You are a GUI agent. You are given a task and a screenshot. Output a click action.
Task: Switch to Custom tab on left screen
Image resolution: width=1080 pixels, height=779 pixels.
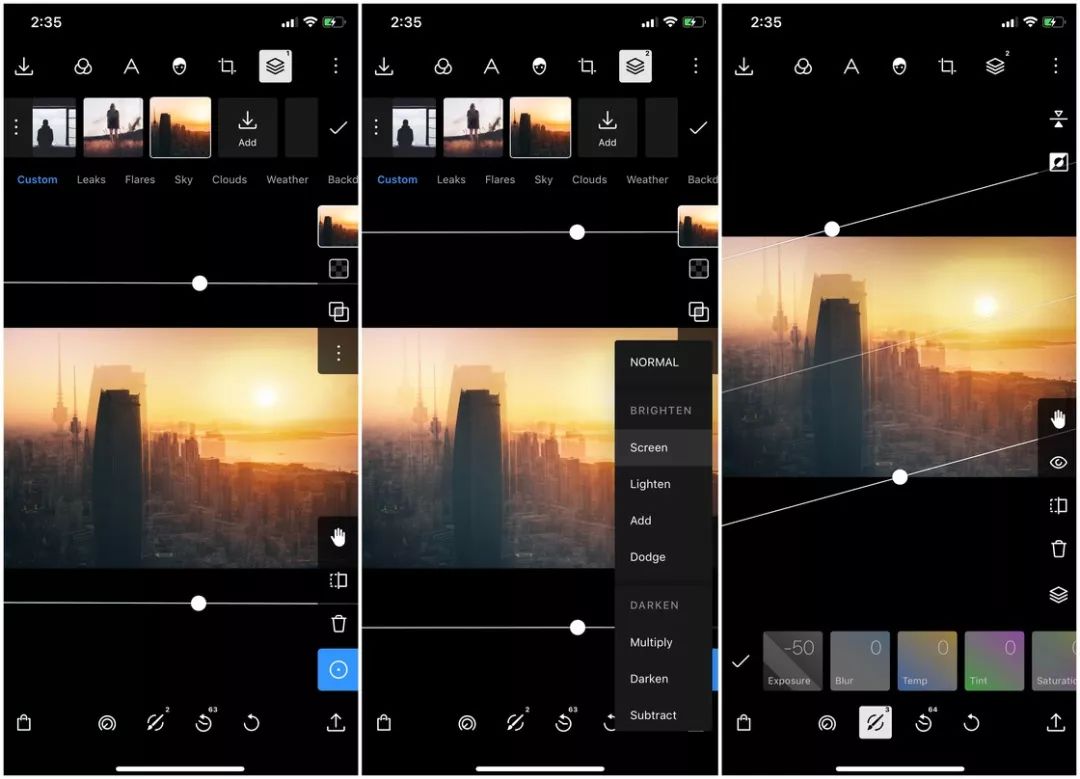[x=37, y=179]
